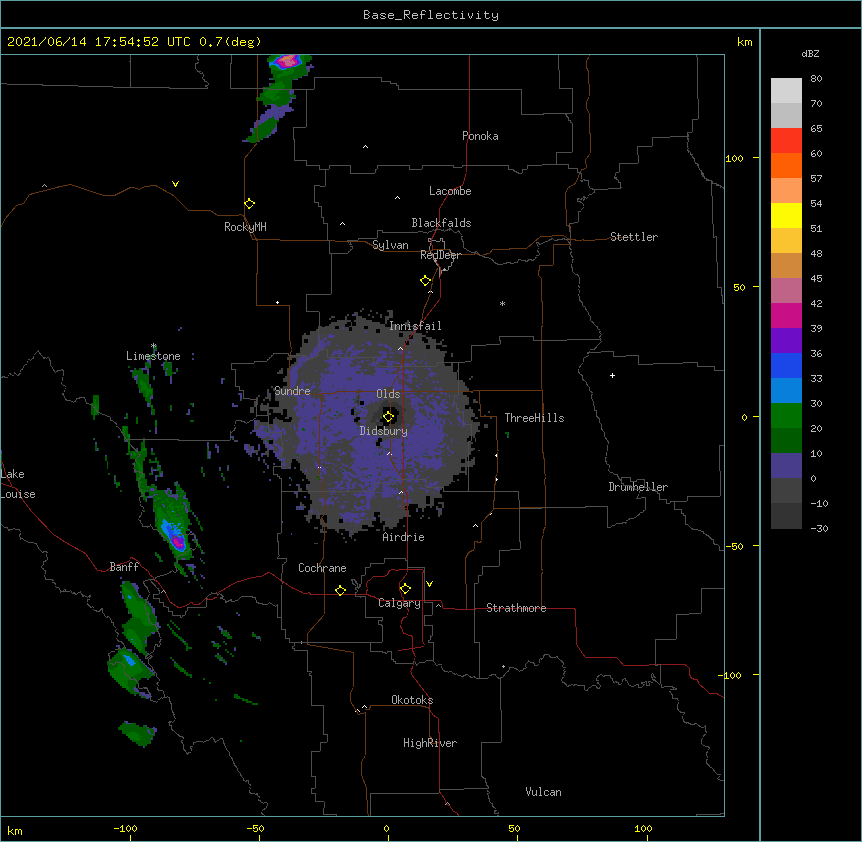
Task: Click the blue 36 dBZ legend swatch
Action: coord(786,365)
